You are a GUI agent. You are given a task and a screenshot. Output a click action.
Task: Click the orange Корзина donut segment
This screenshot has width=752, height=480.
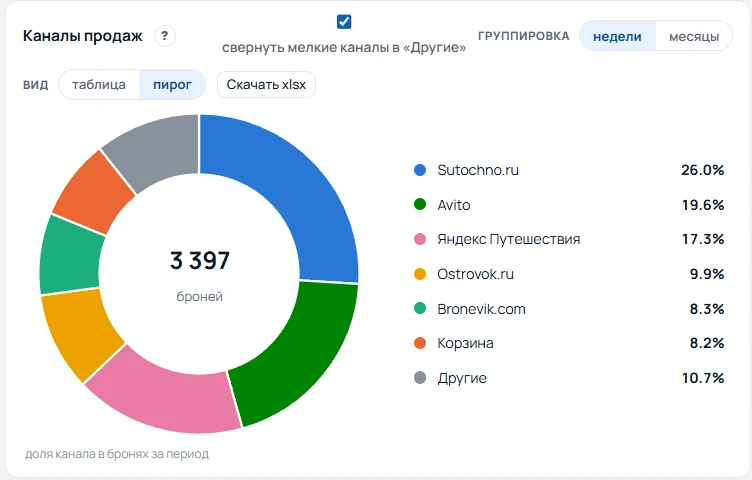pos(91,194)
